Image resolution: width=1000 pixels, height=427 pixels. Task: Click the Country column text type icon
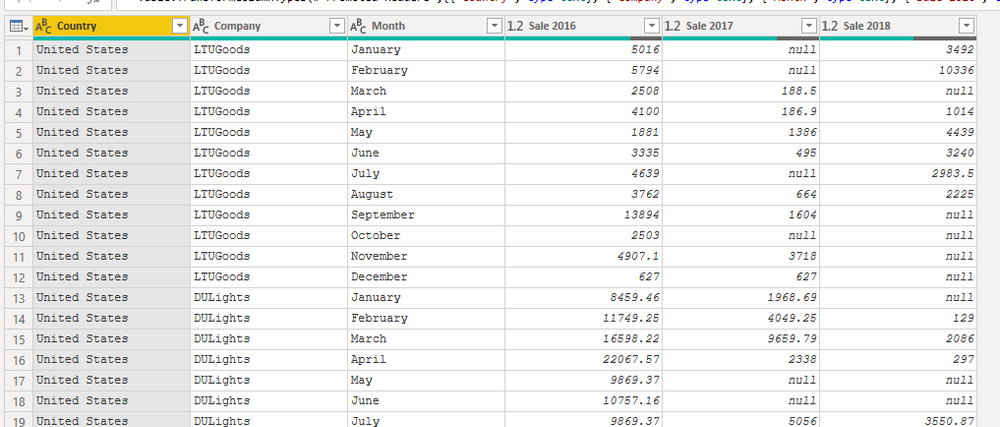[45, 25]
